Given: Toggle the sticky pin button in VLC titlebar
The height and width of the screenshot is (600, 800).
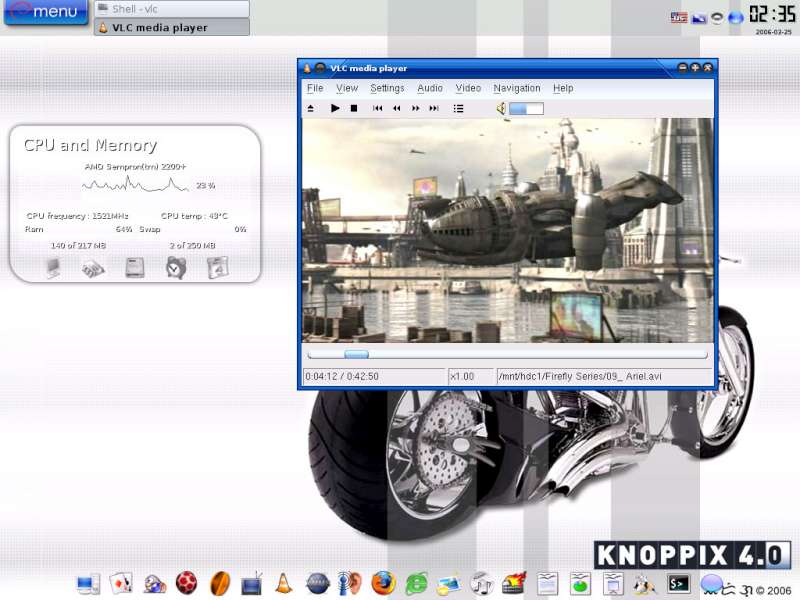Looking at the screenshot, I should click(x=320, y=68).
